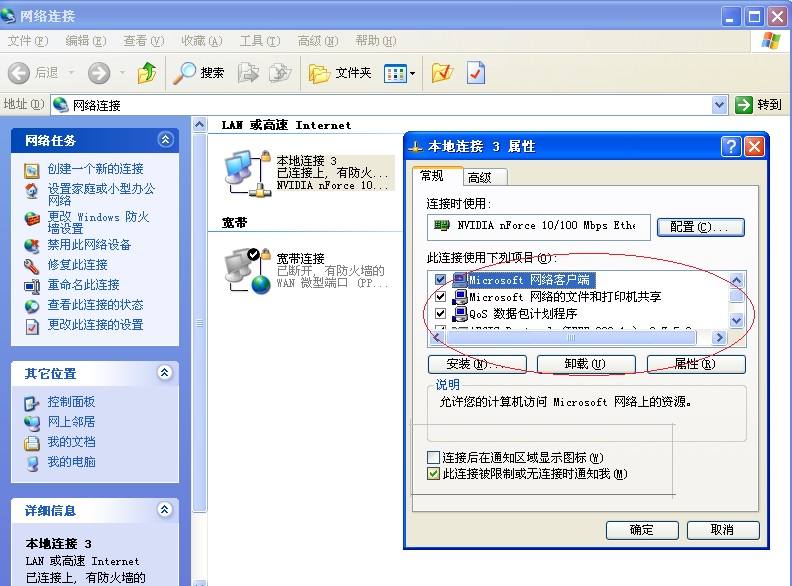The image size is (792, 586).
Task: Open the 编辑(E) menu
Action: pyautogui.click(x=86, y=41)
